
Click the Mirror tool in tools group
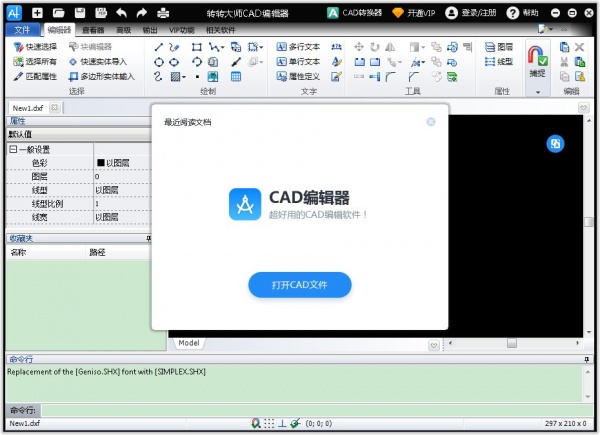(390, 47)
